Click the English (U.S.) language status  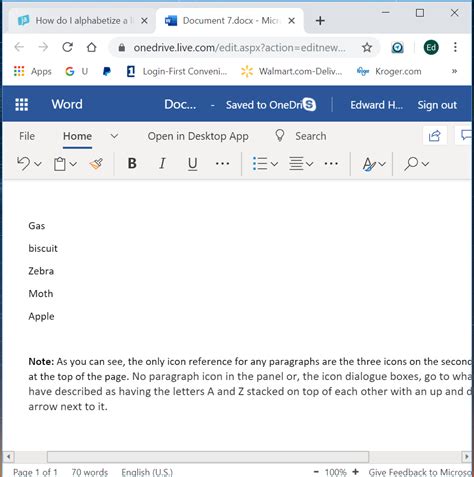point(147,472)
